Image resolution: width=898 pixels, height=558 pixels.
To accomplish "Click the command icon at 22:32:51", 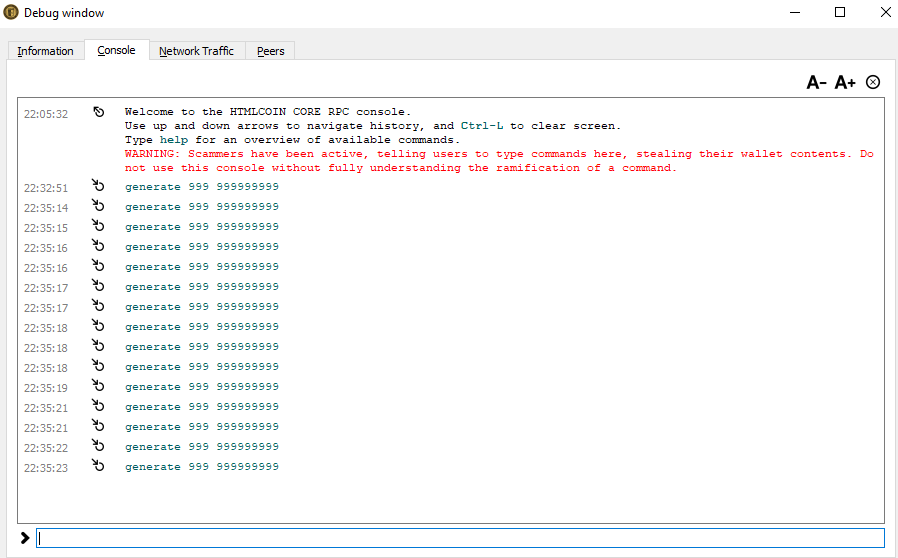I will tap(99, 186).
